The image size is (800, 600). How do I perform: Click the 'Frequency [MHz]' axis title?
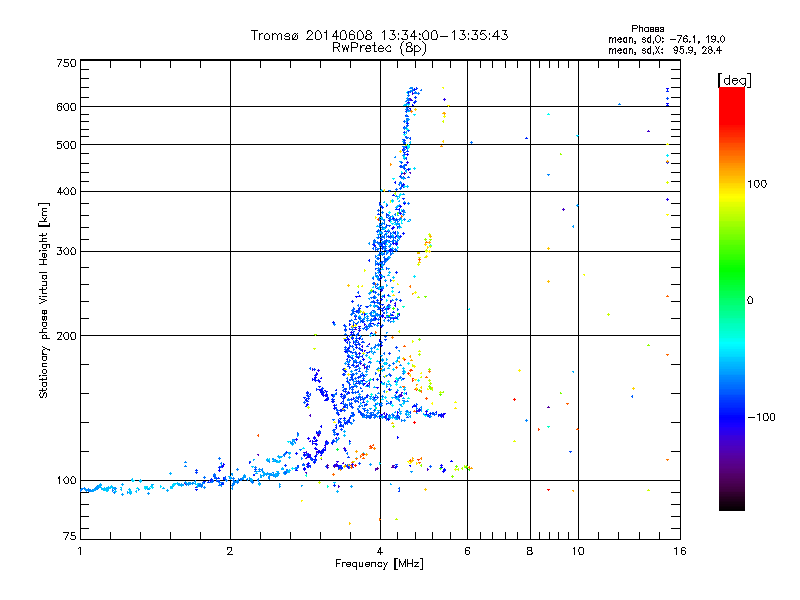[379, 564]
